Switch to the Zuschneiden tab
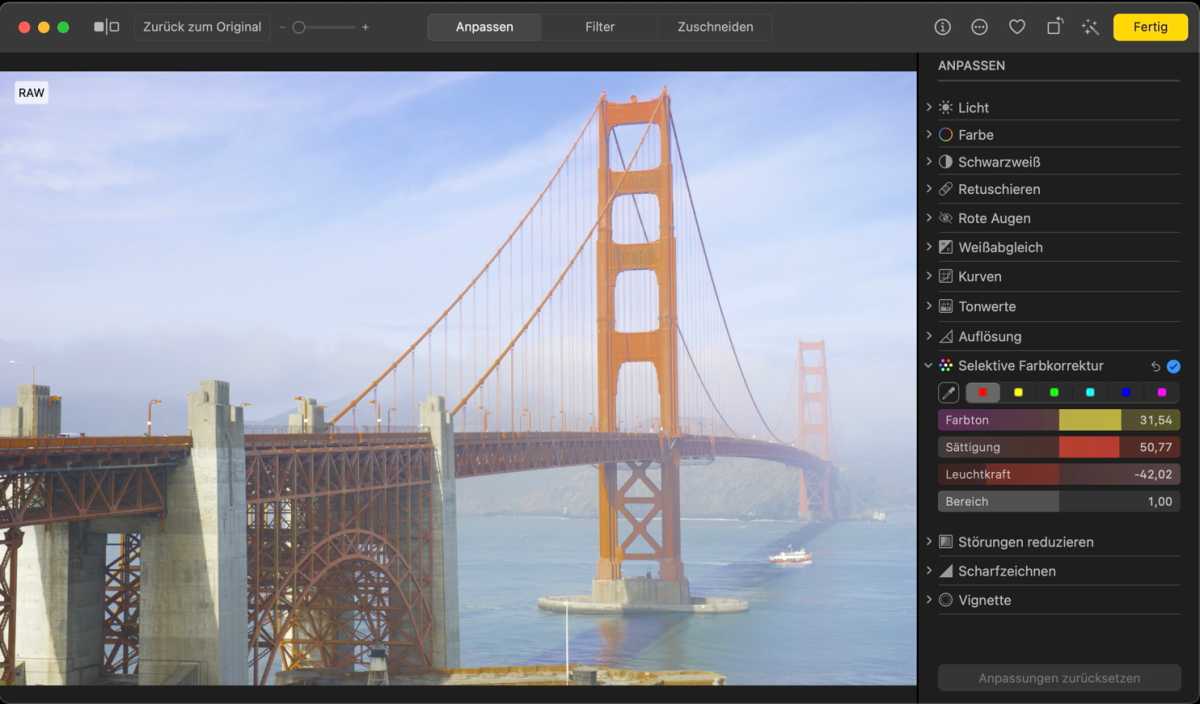The height and width of the screenshot is (704, 1200). (x=715, y=27)
